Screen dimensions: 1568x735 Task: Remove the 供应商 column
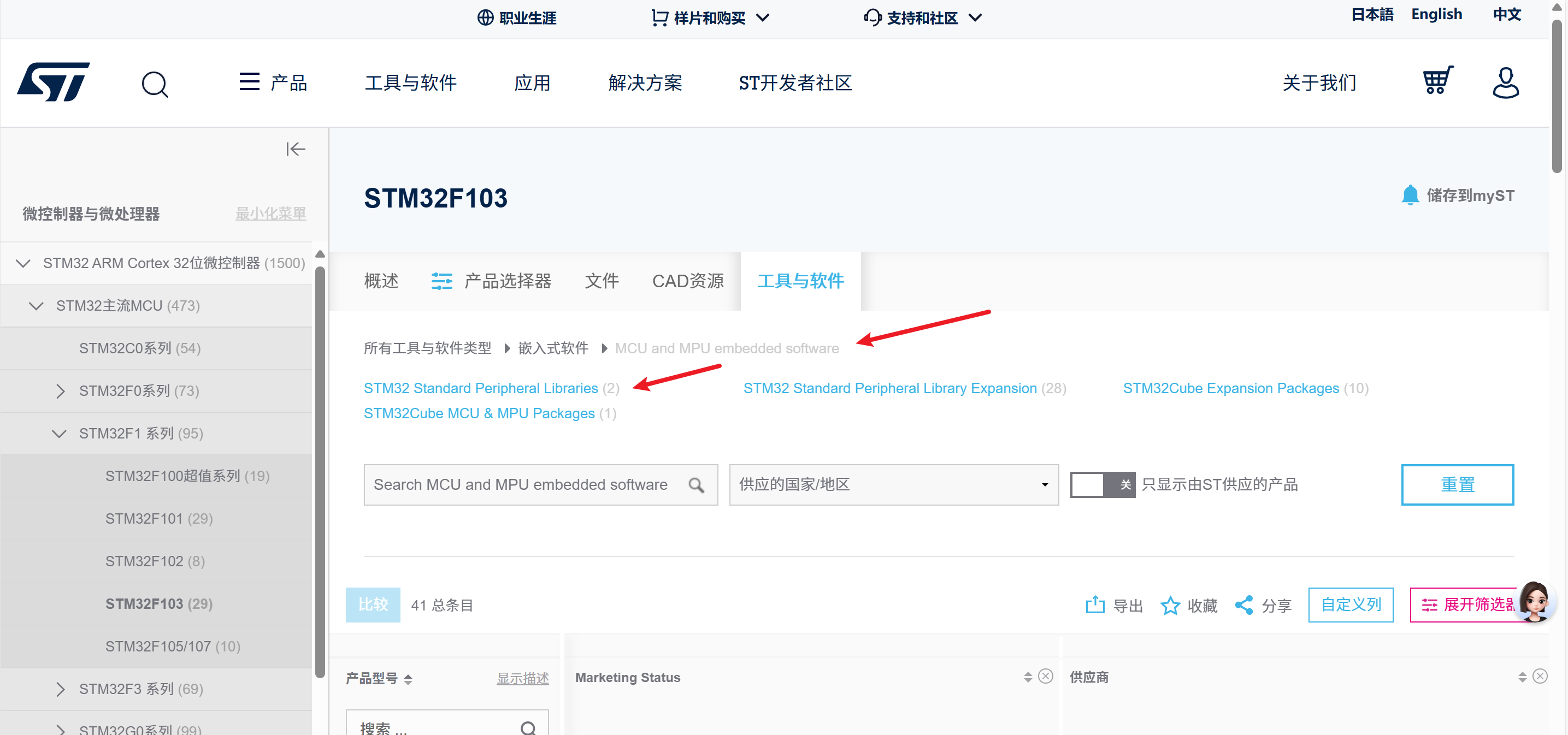[1540, 677]
